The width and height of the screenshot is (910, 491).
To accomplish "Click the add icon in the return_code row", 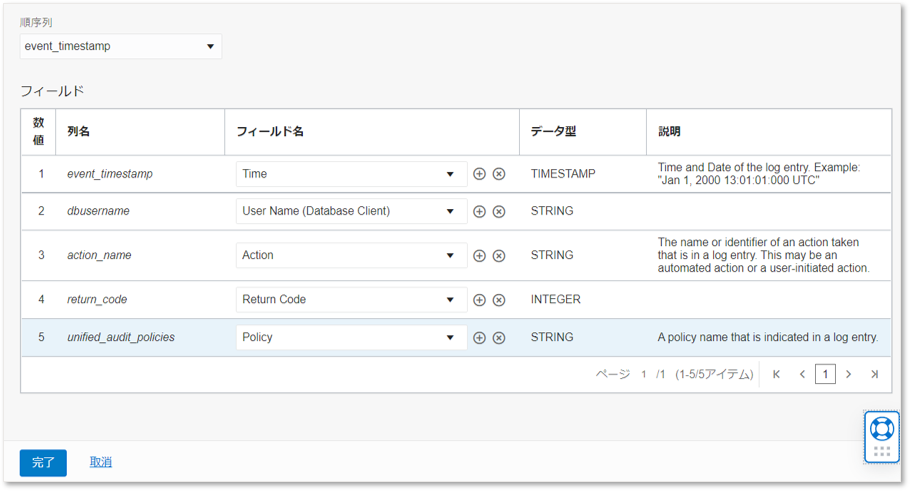I will (x=479, y=300).
